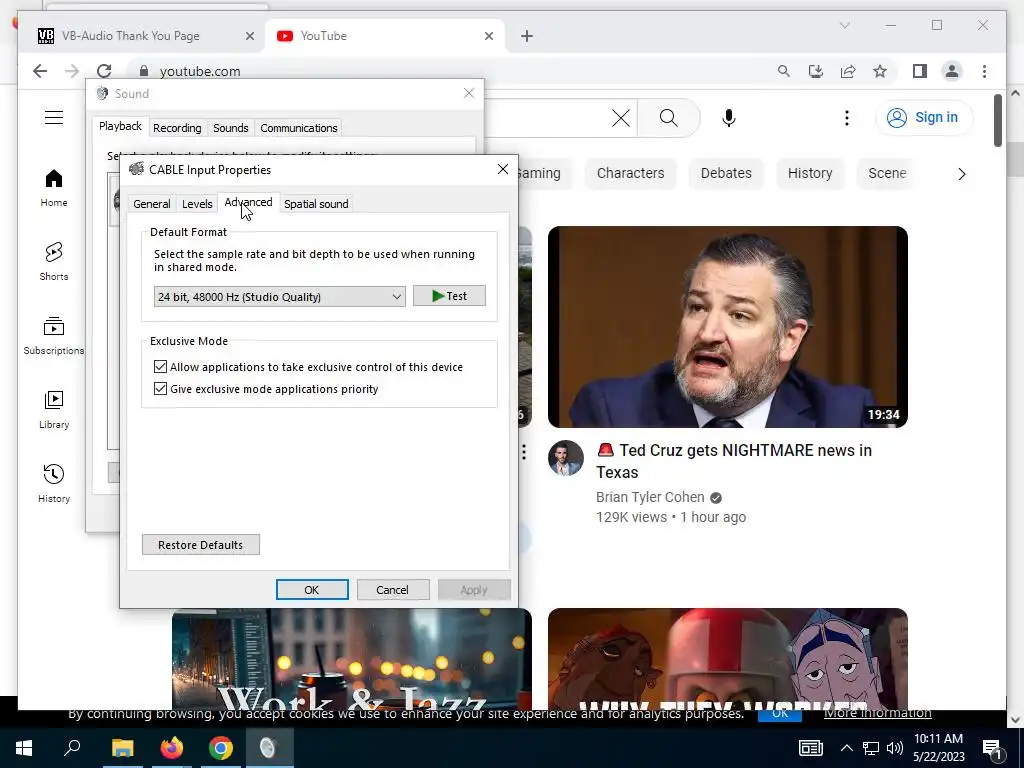Viewport: 1024px width, 768px height.
Task: Open notification center in taskbar
Action: (992, 748)
